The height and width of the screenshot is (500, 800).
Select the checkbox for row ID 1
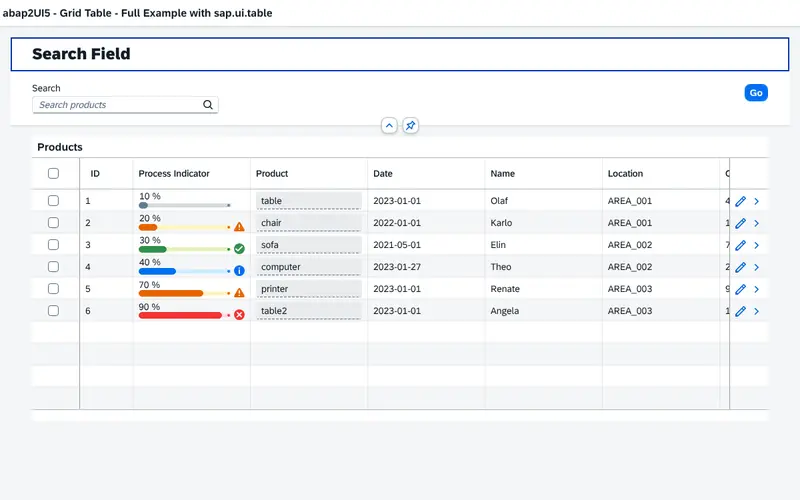coord(53,201)
